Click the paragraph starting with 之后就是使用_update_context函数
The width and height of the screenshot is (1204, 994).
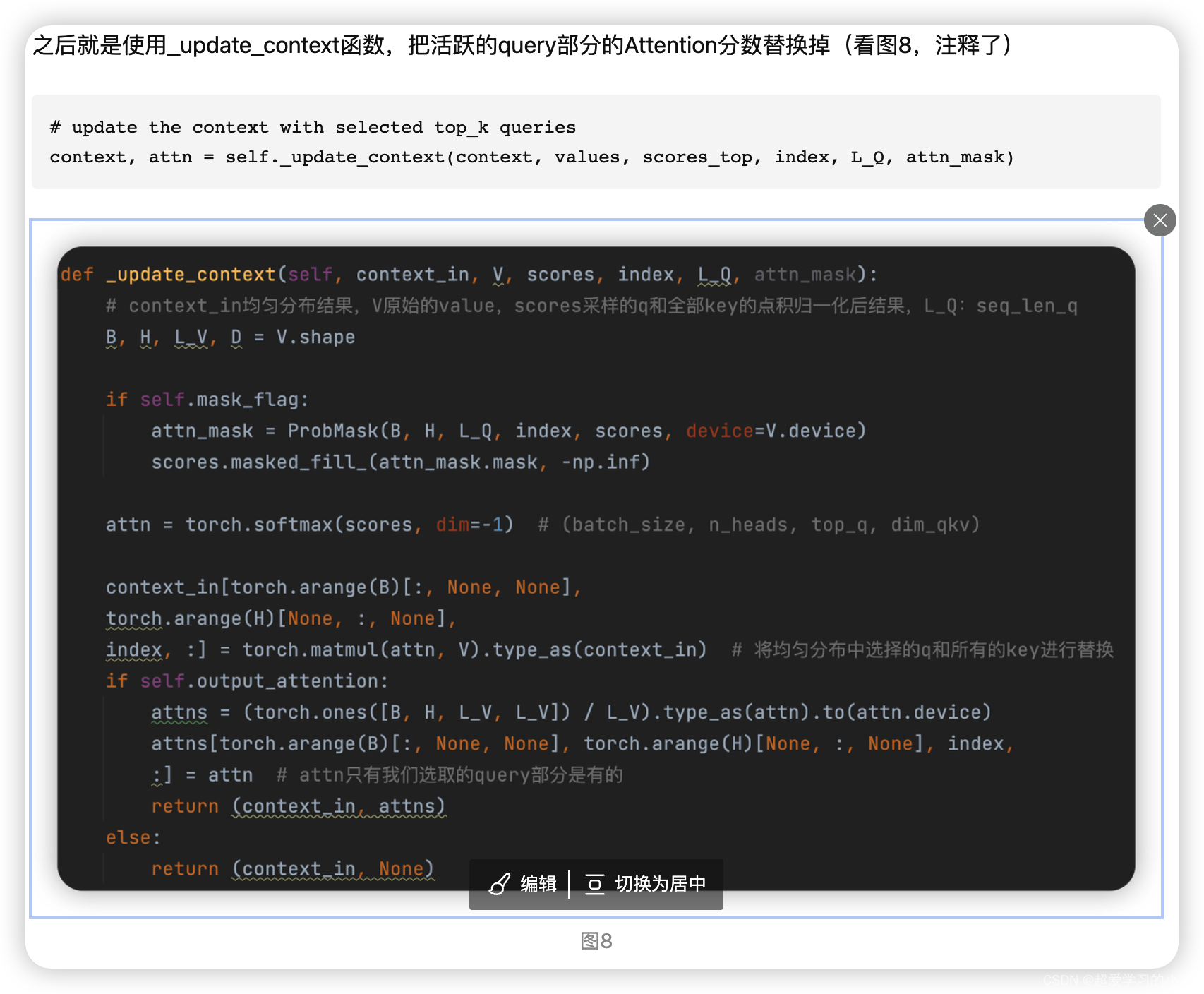(523, 45)
